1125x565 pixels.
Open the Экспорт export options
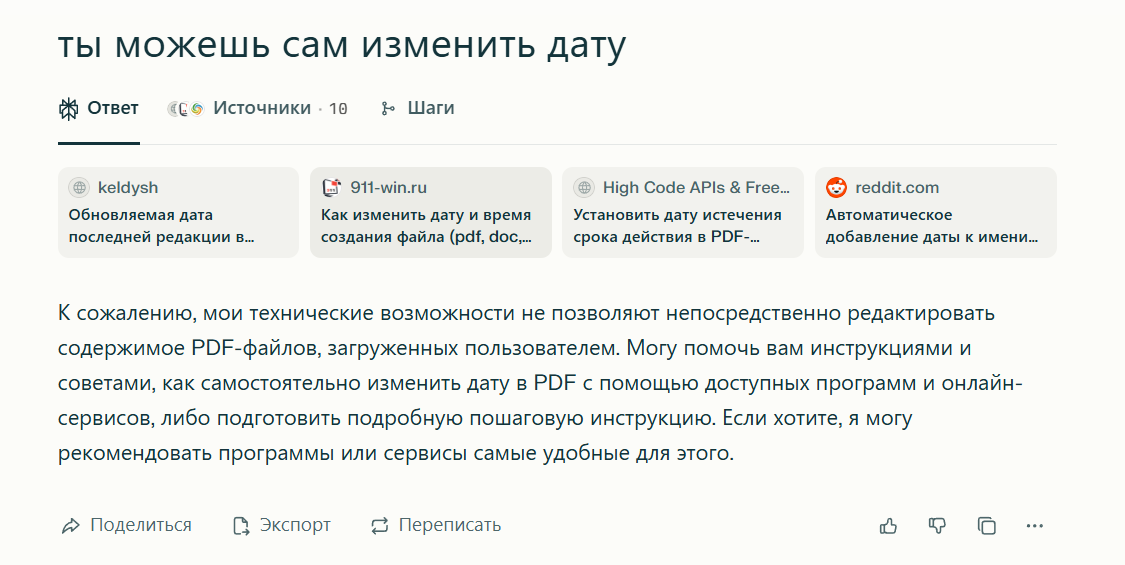coord(282,525)
